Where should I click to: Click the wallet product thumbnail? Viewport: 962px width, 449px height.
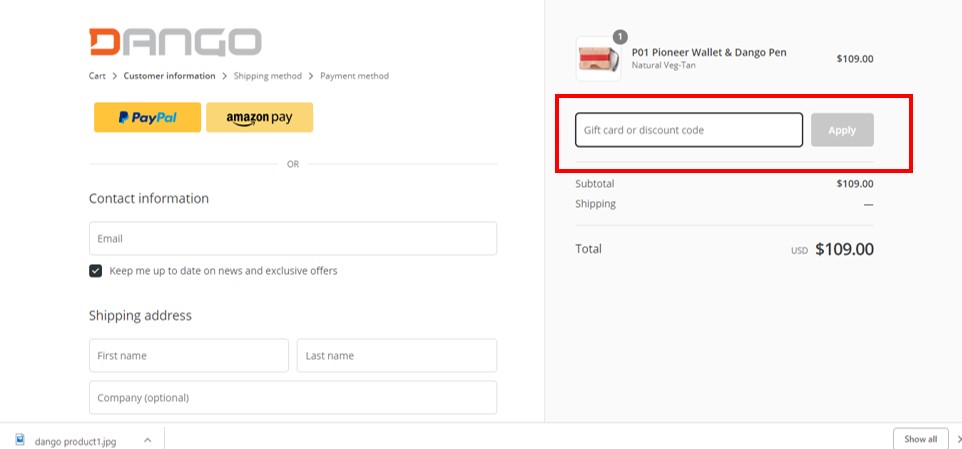click(598, 59)
